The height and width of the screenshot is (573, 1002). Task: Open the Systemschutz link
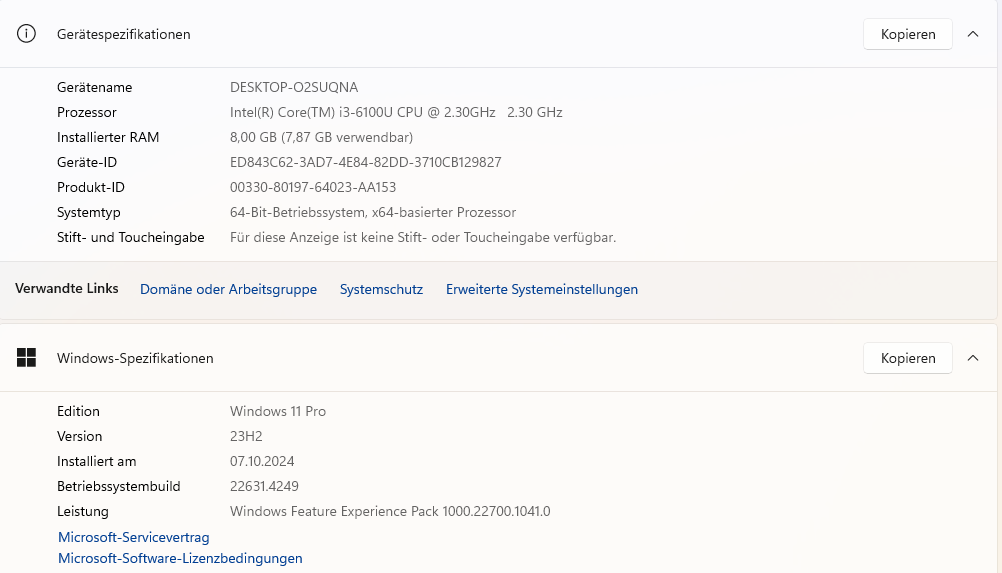pyautogui.click(x=381, y=289)
